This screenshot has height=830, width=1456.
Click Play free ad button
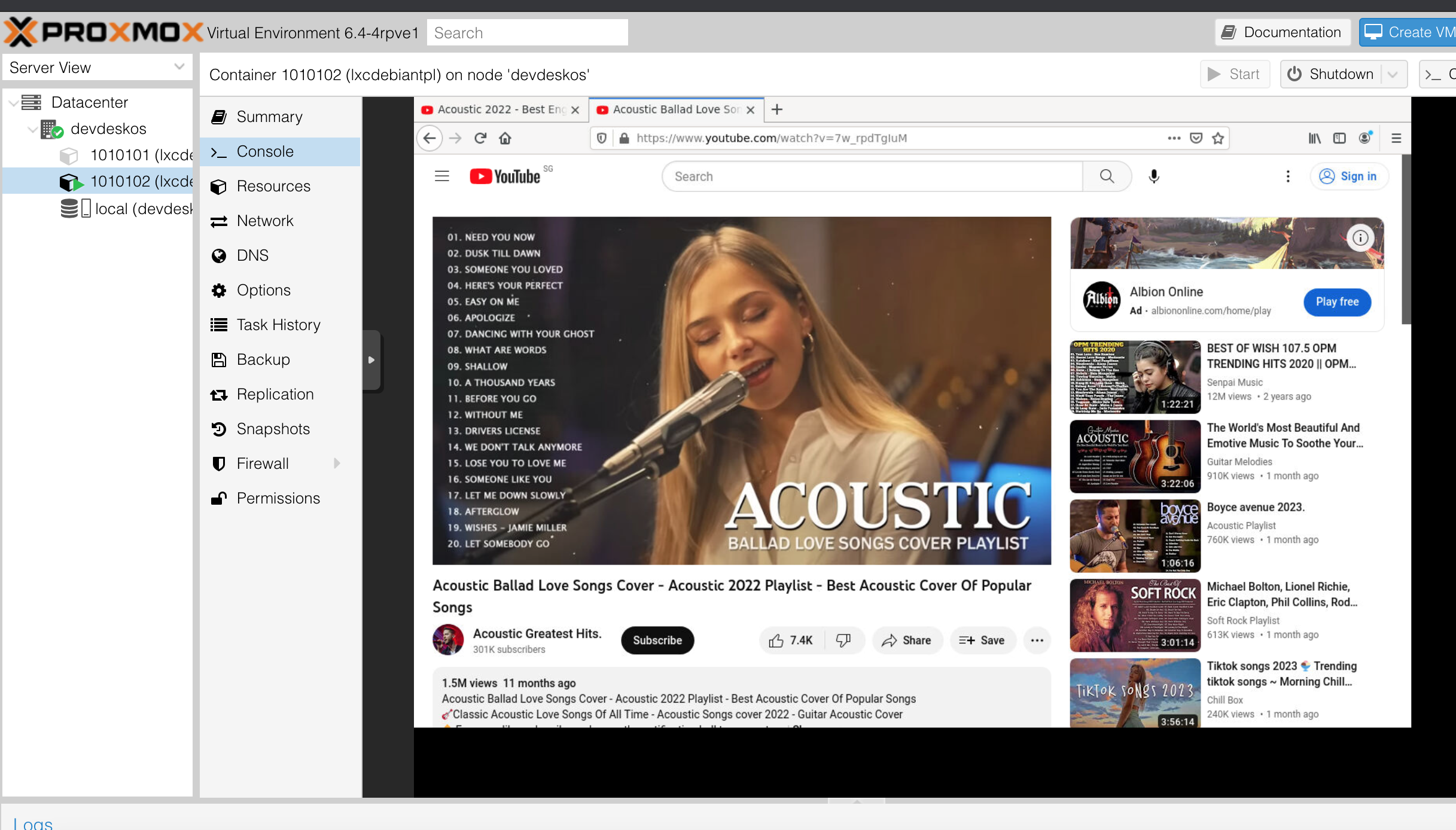(x=1337, y=302)
